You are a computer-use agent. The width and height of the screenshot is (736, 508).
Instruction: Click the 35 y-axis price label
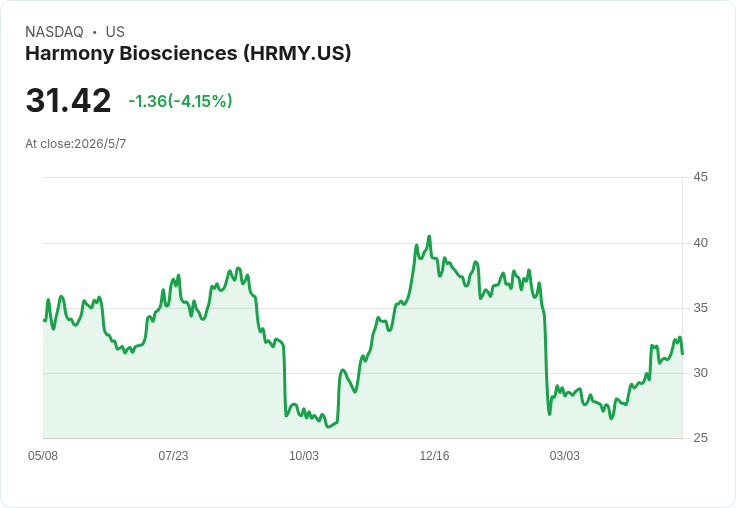pos(700,308)
